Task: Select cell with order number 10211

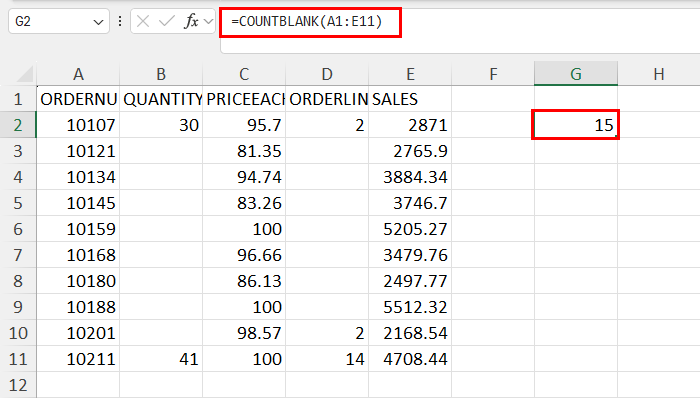Action: (x=78, y=359)
